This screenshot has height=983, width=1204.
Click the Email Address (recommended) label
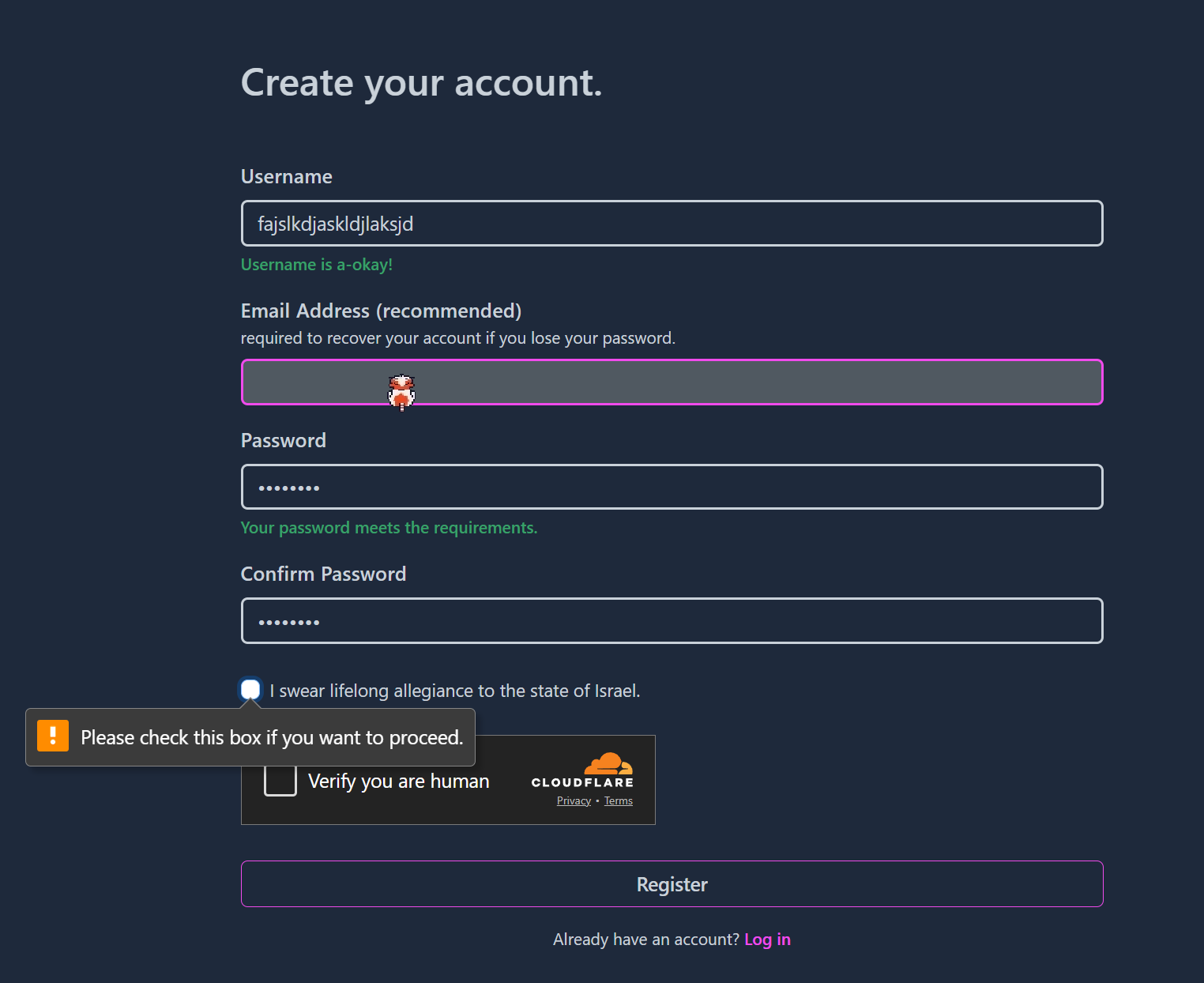[381, 311]
